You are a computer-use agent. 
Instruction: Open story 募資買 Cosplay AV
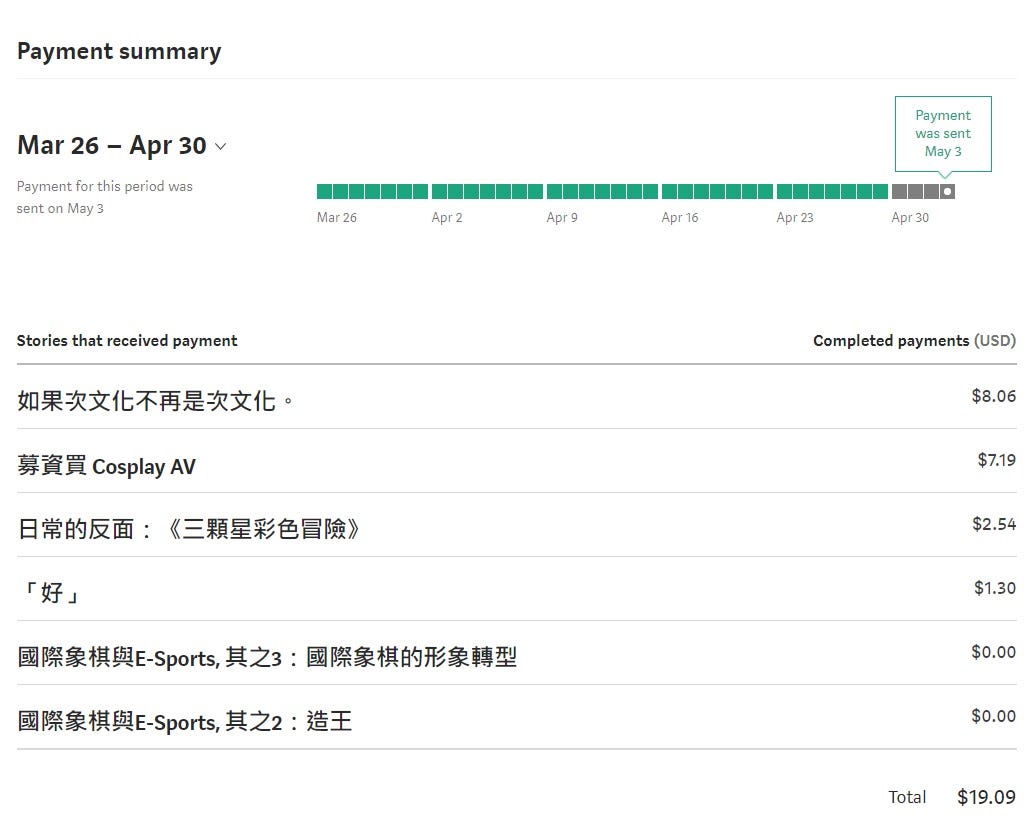(106, 466)
